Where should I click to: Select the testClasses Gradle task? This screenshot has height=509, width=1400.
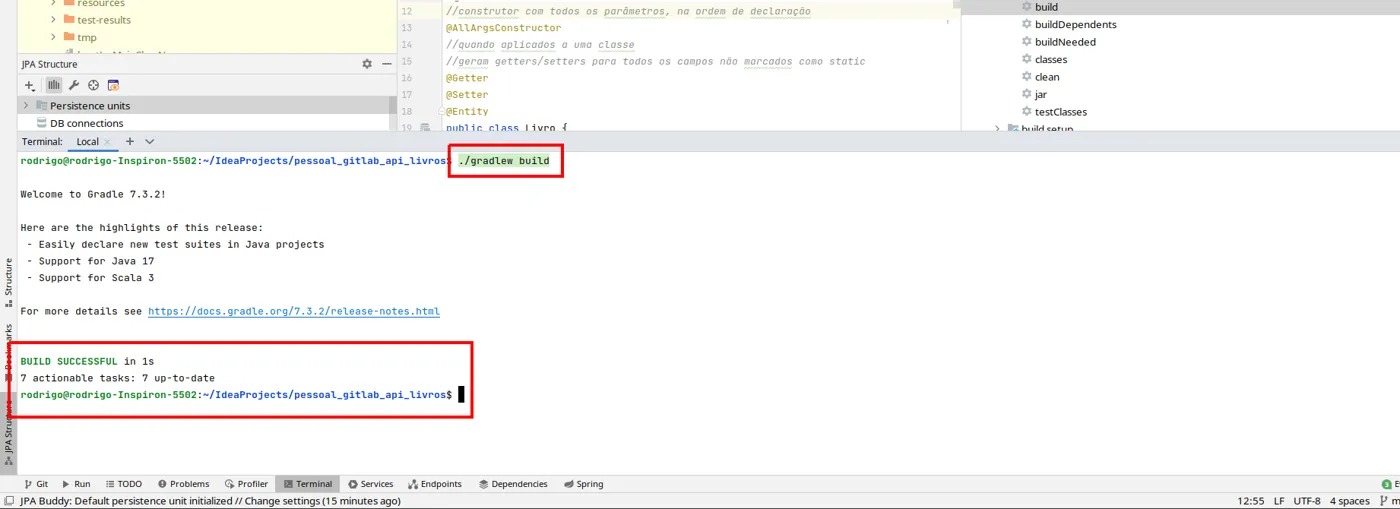tap(1061, 112)
